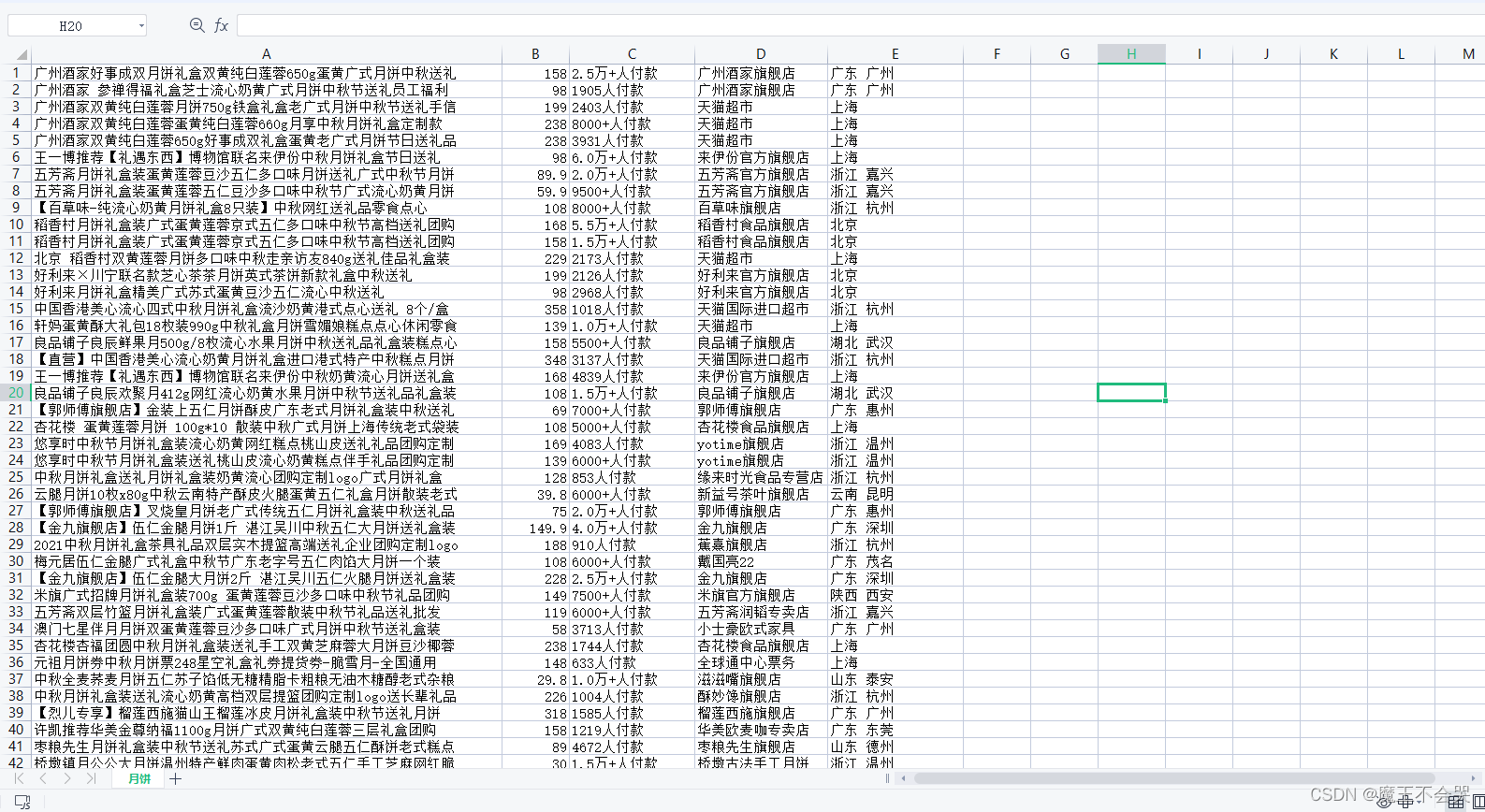Select location cell '广东 茂名'

(x=895, y=561)
